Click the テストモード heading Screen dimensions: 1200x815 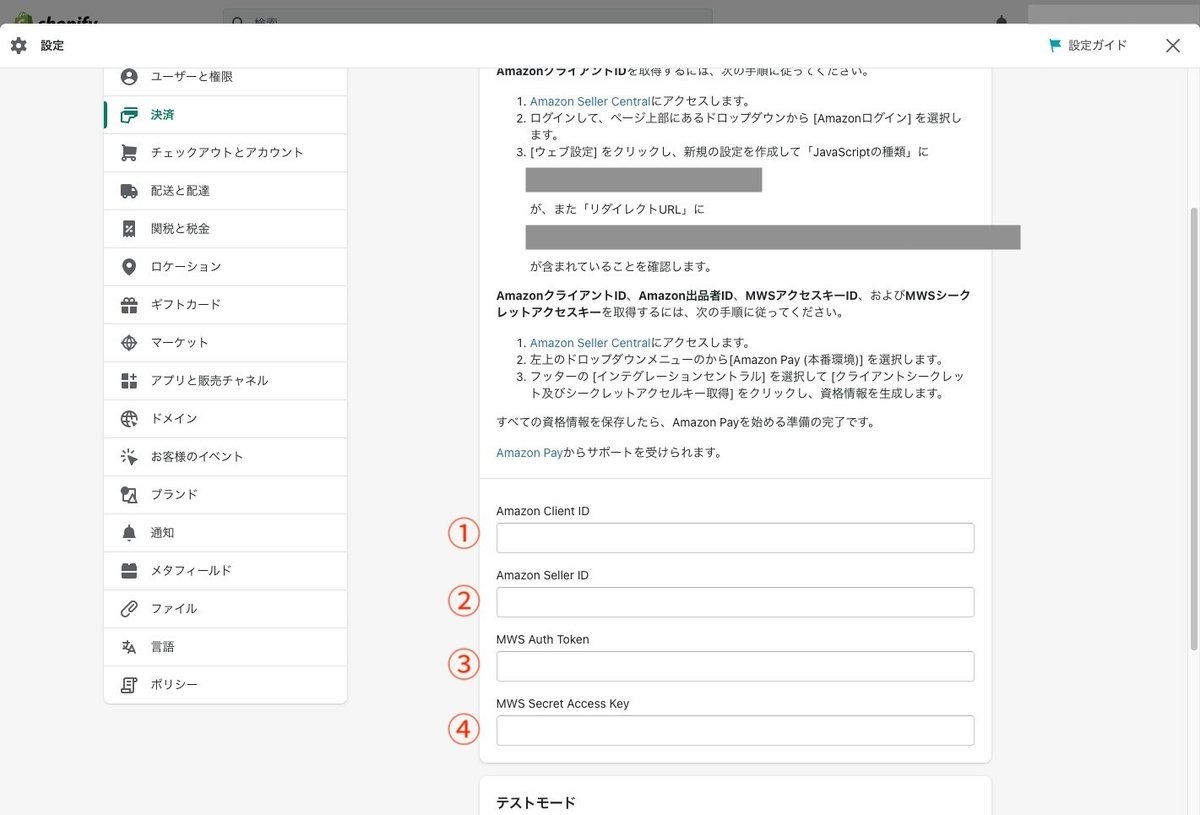(536, 803)
